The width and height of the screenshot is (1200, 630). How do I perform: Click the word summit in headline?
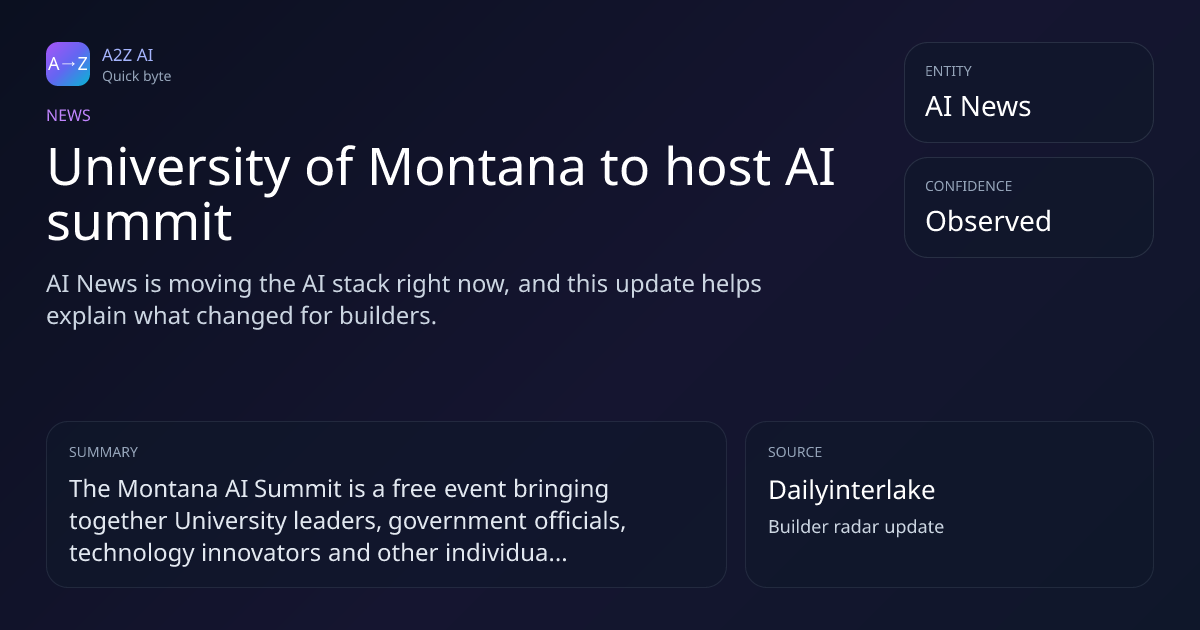tap(139, 223)
